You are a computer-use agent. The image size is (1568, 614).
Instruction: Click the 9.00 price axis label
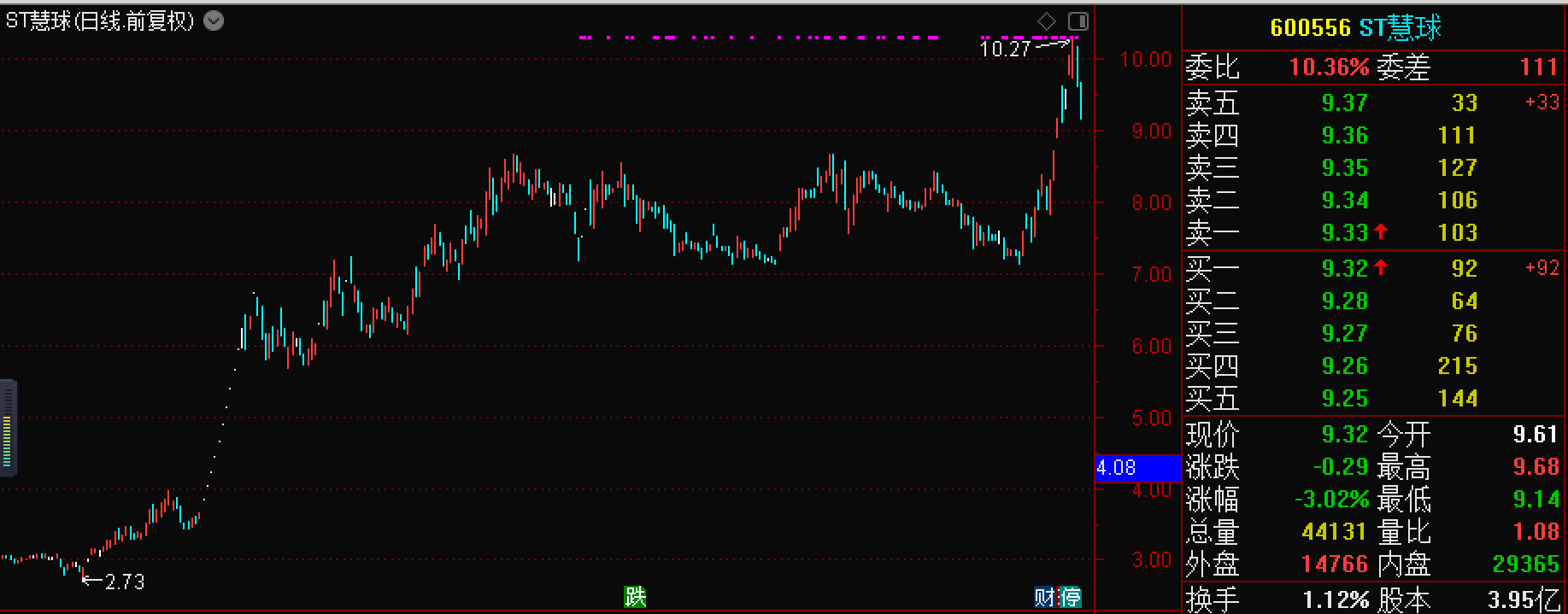(1151, 131)
